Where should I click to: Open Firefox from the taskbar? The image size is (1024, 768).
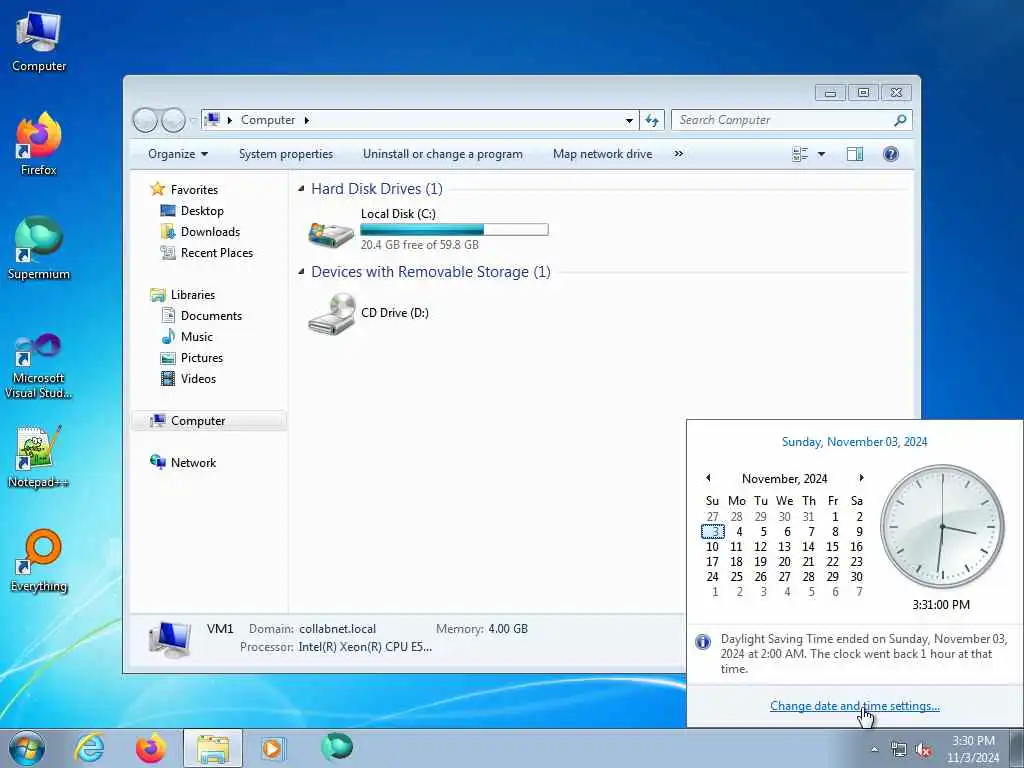click(x=151, y=748)
